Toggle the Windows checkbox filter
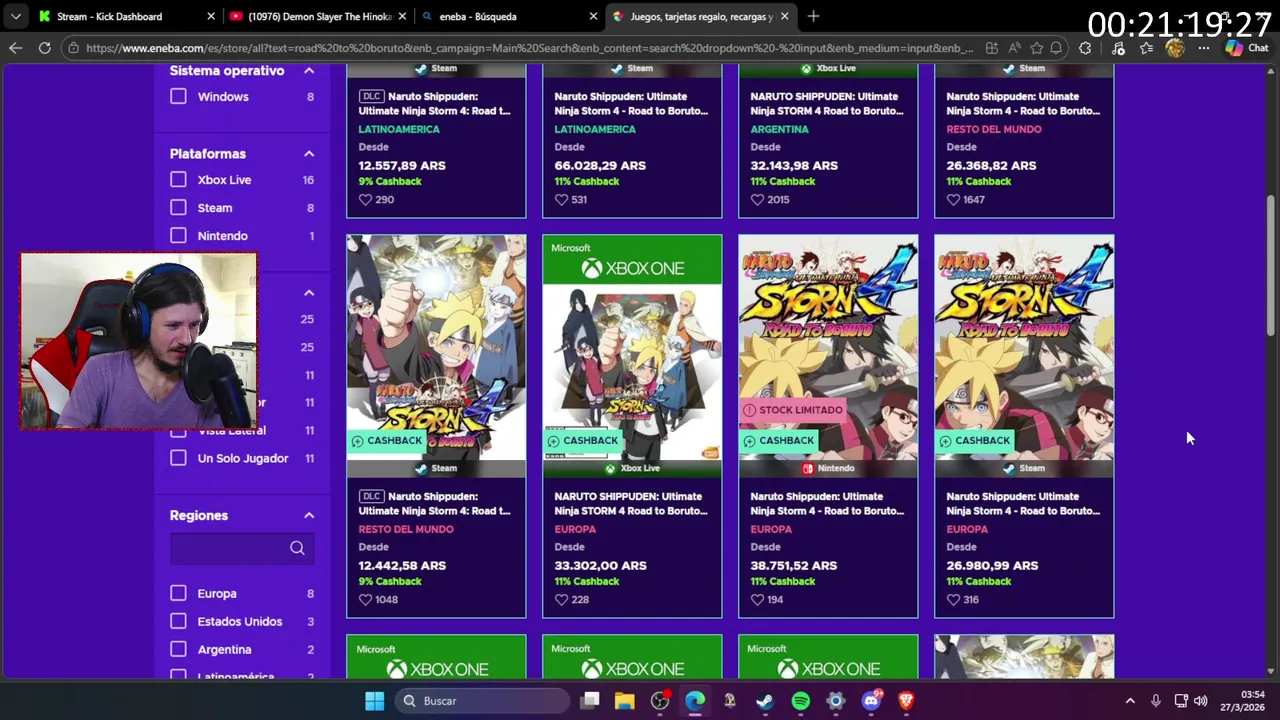Screen dimensions: 1280x720 [178, 97]
